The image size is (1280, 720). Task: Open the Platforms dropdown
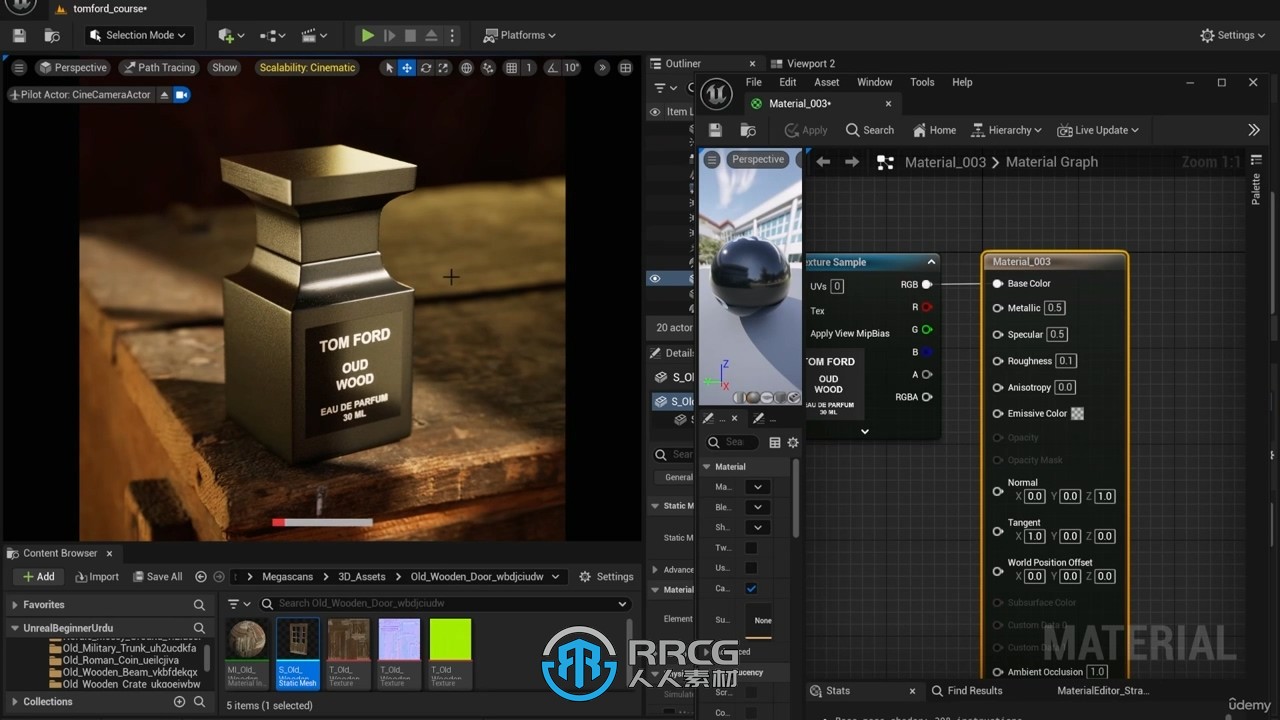pyautogui.click(x=520, y=35)
